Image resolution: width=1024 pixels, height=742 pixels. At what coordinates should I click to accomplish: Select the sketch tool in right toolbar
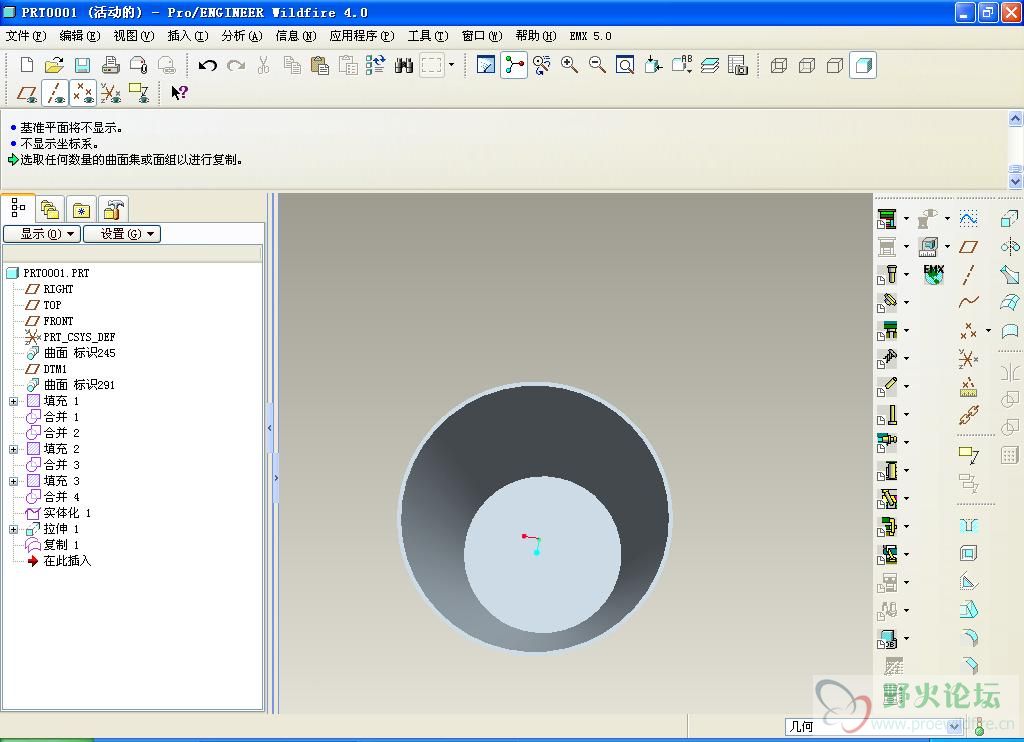(968, 218)
